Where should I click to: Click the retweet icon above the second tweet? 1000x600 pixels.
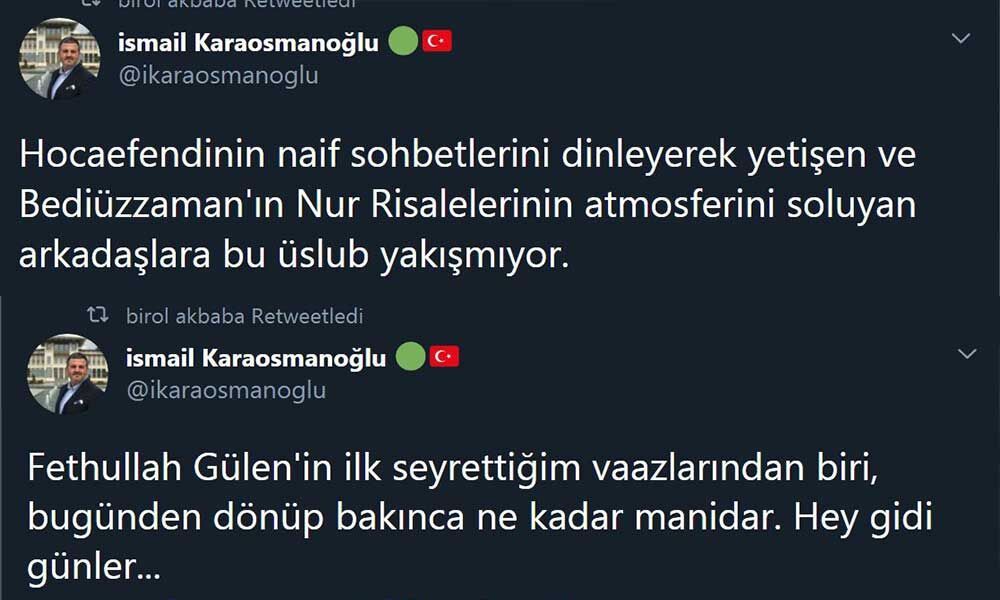tap(97, 316)
